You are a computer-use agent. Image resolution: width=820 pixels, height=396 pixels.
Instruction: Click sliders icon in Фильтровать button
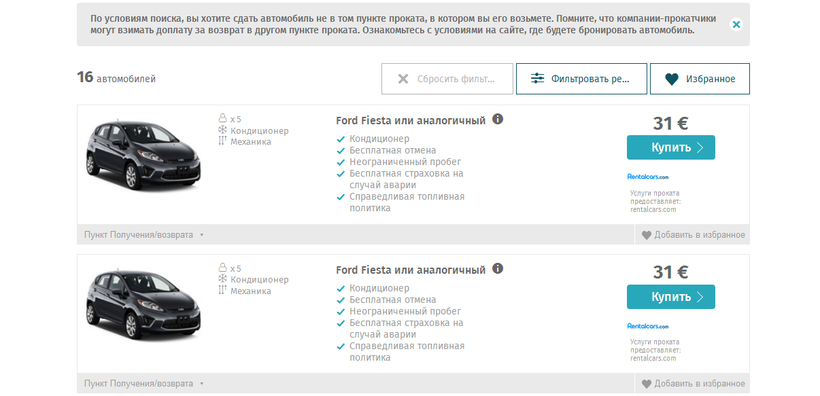click(538, 78)
